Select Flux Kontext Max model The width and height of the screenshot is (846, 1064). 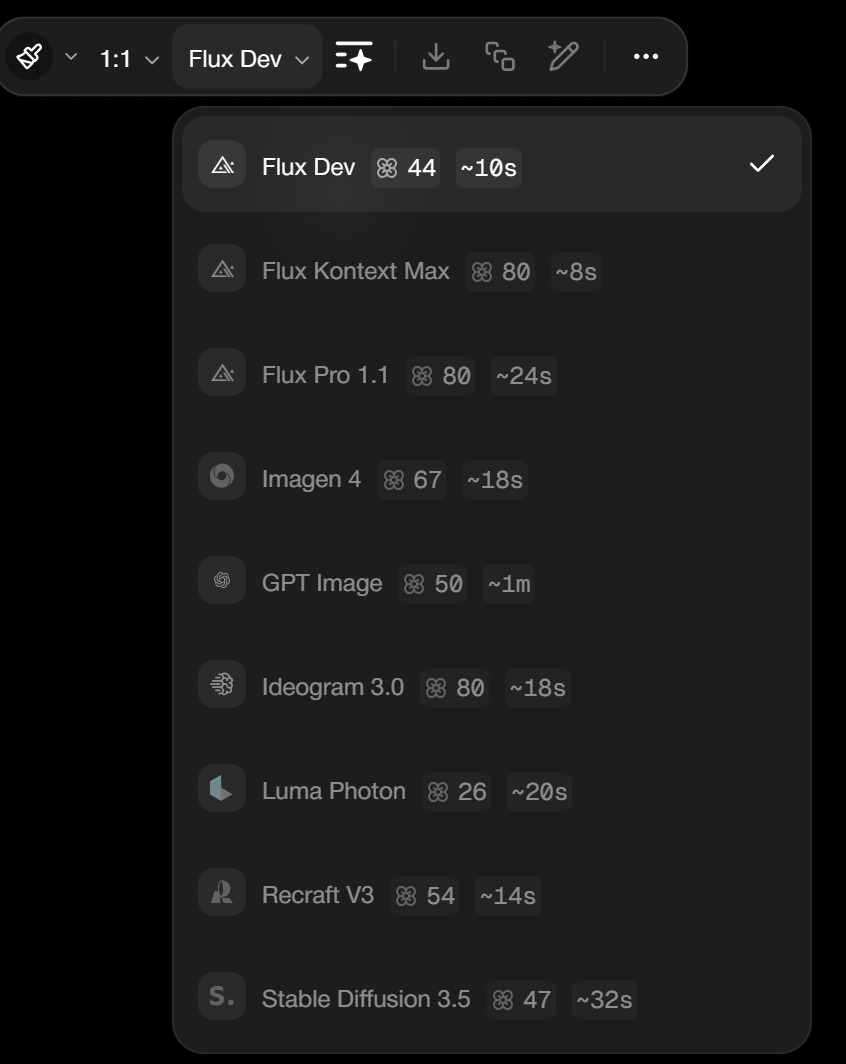coord(355,271)
